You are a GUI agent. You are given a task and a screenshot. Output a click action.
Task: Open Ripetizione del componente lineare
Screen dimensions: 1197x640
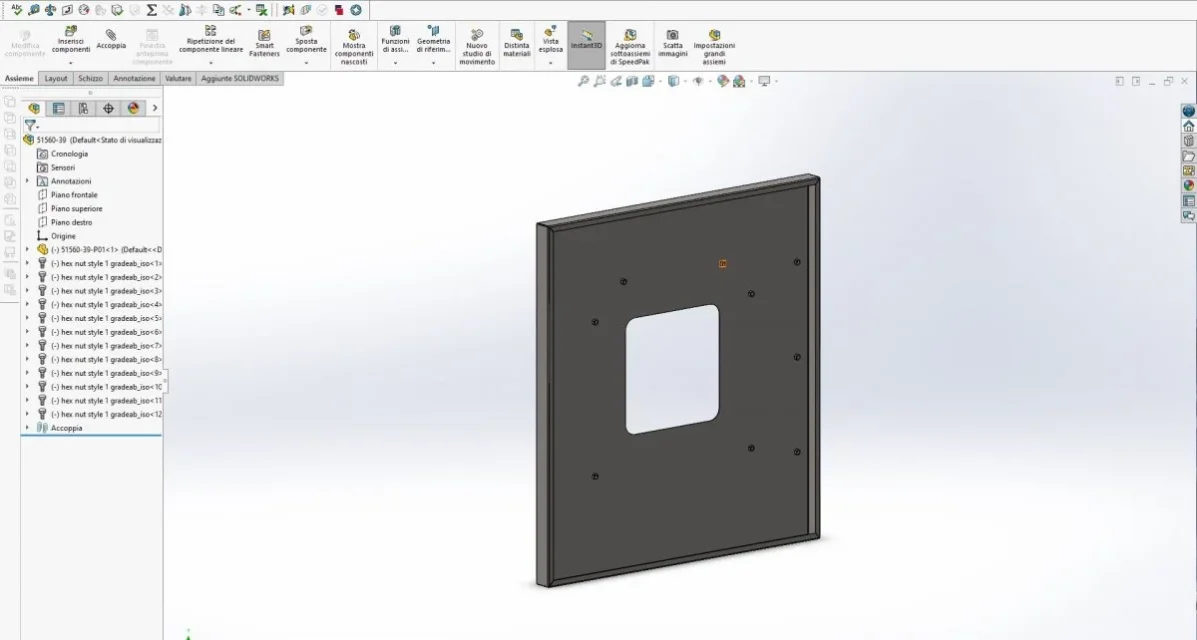[211, 40]
